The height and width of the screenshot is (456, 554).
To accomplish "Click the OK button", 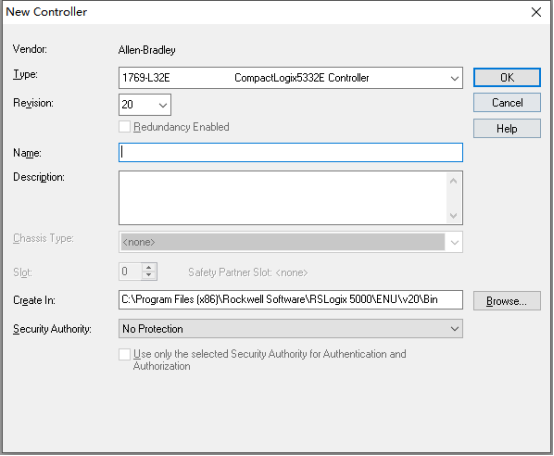I will (x=507, y=77).
